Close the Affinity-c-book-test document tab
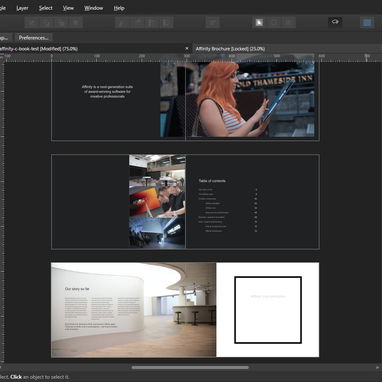The height and width of the screenshot is (382, 382). pos(187,48)
